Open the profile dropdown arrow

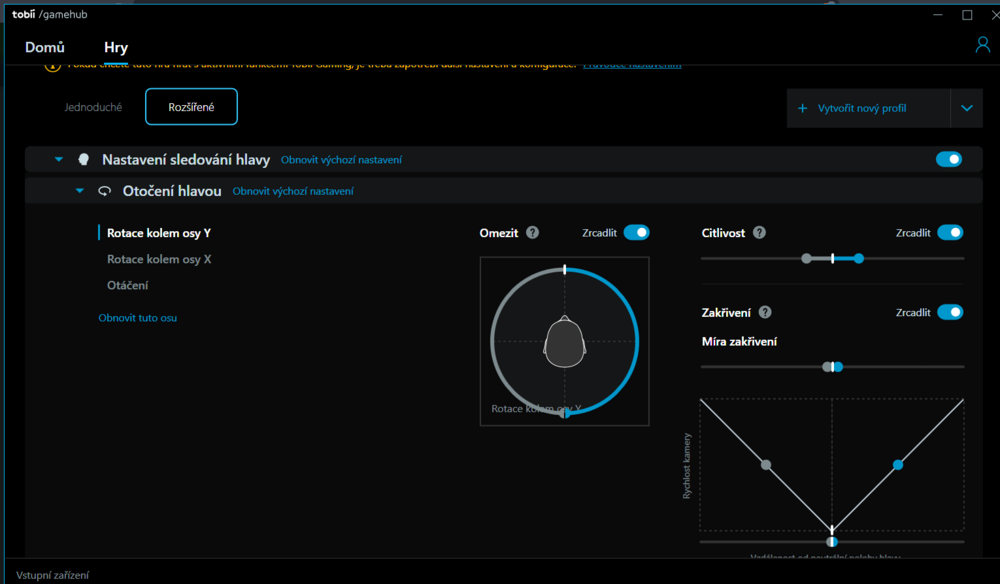[966, 108]
